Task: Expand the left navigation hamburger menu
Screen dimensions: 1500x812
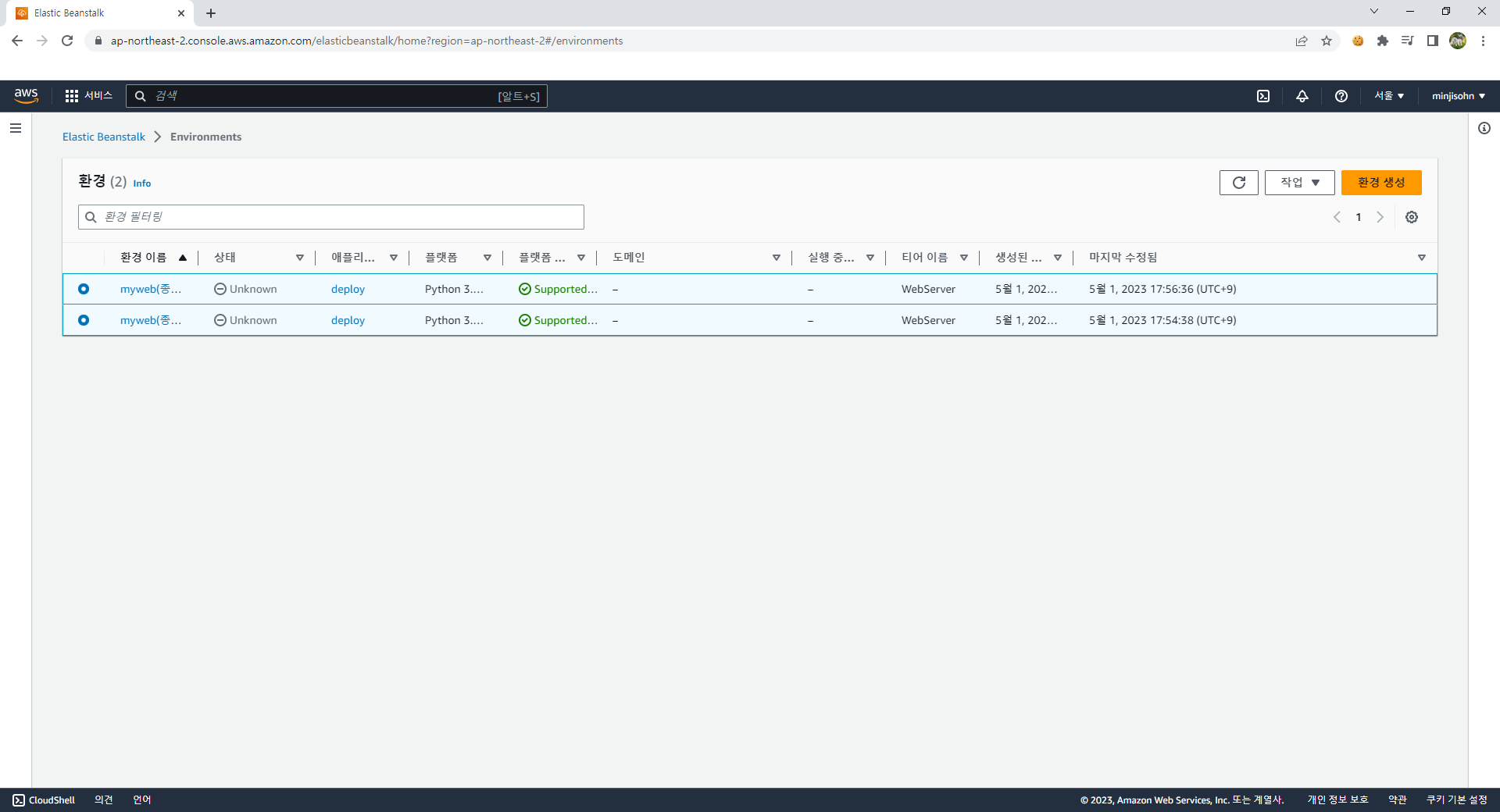Action: [x=16, y=128]
